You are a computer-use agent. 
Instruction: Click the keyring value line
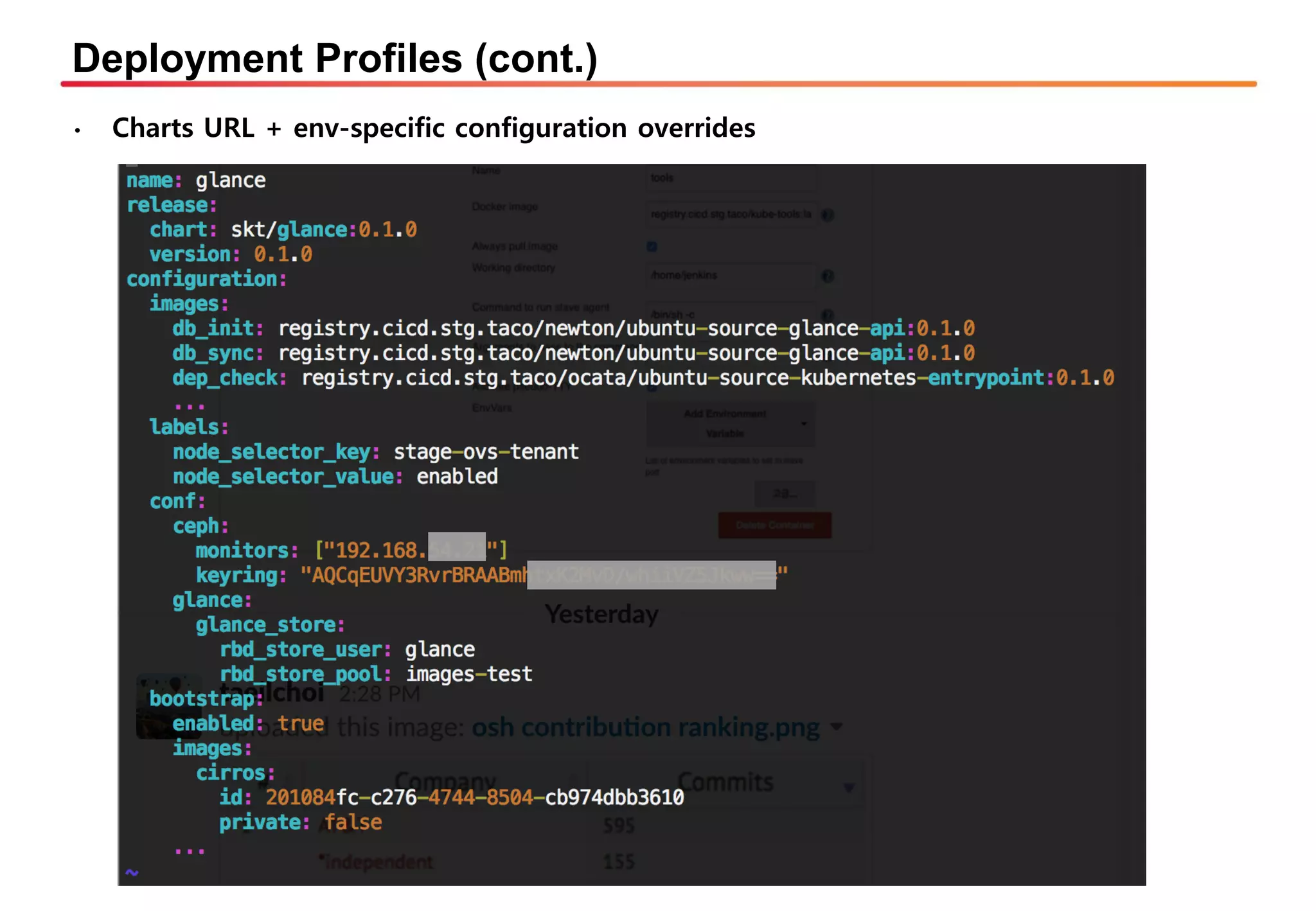(x=492, y=575)
